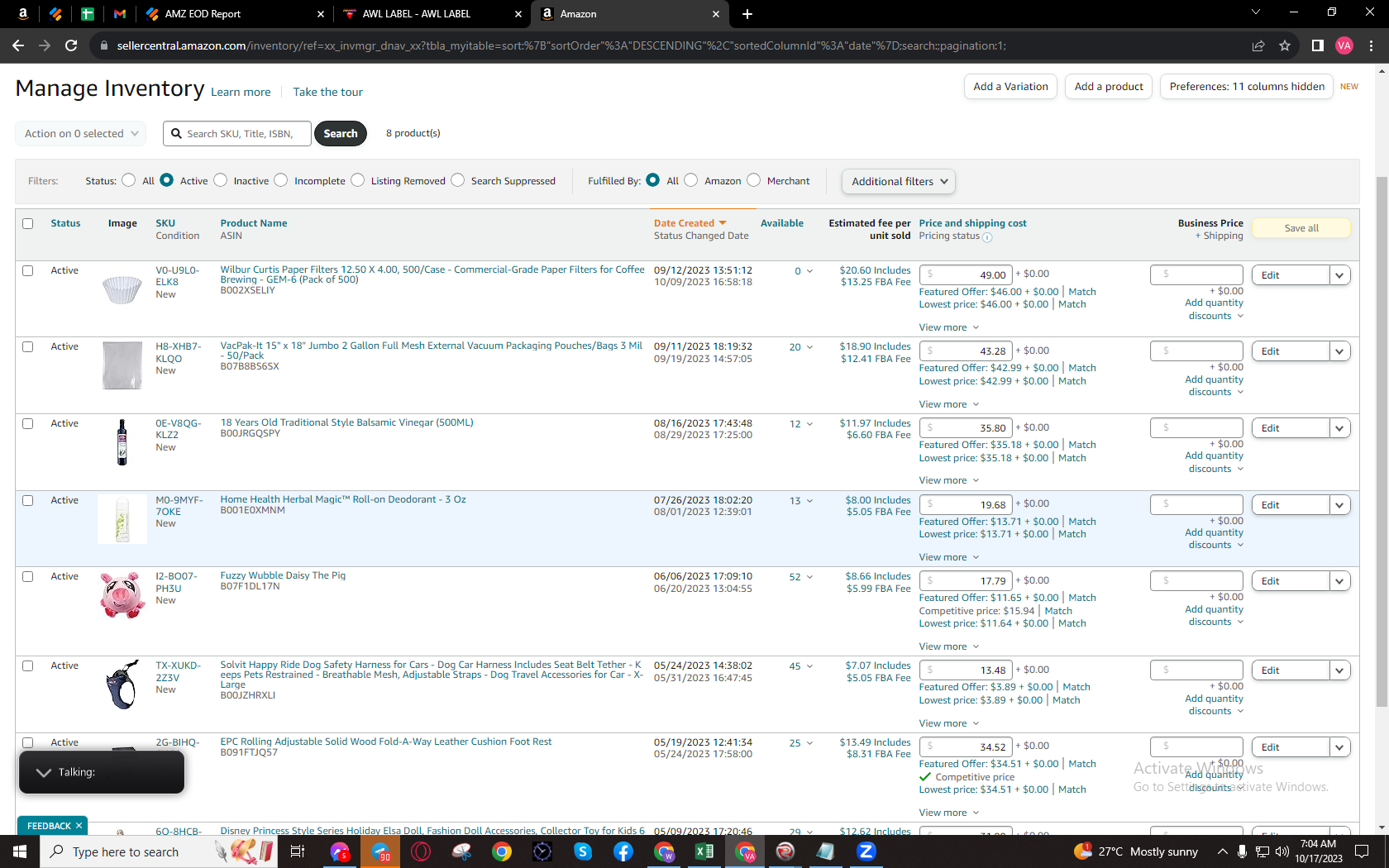Viewport: 1389px width, 868px height.
Task: Open Edit dropdown arrow for Home Health Deodorant
Action: coord(1339,505)
